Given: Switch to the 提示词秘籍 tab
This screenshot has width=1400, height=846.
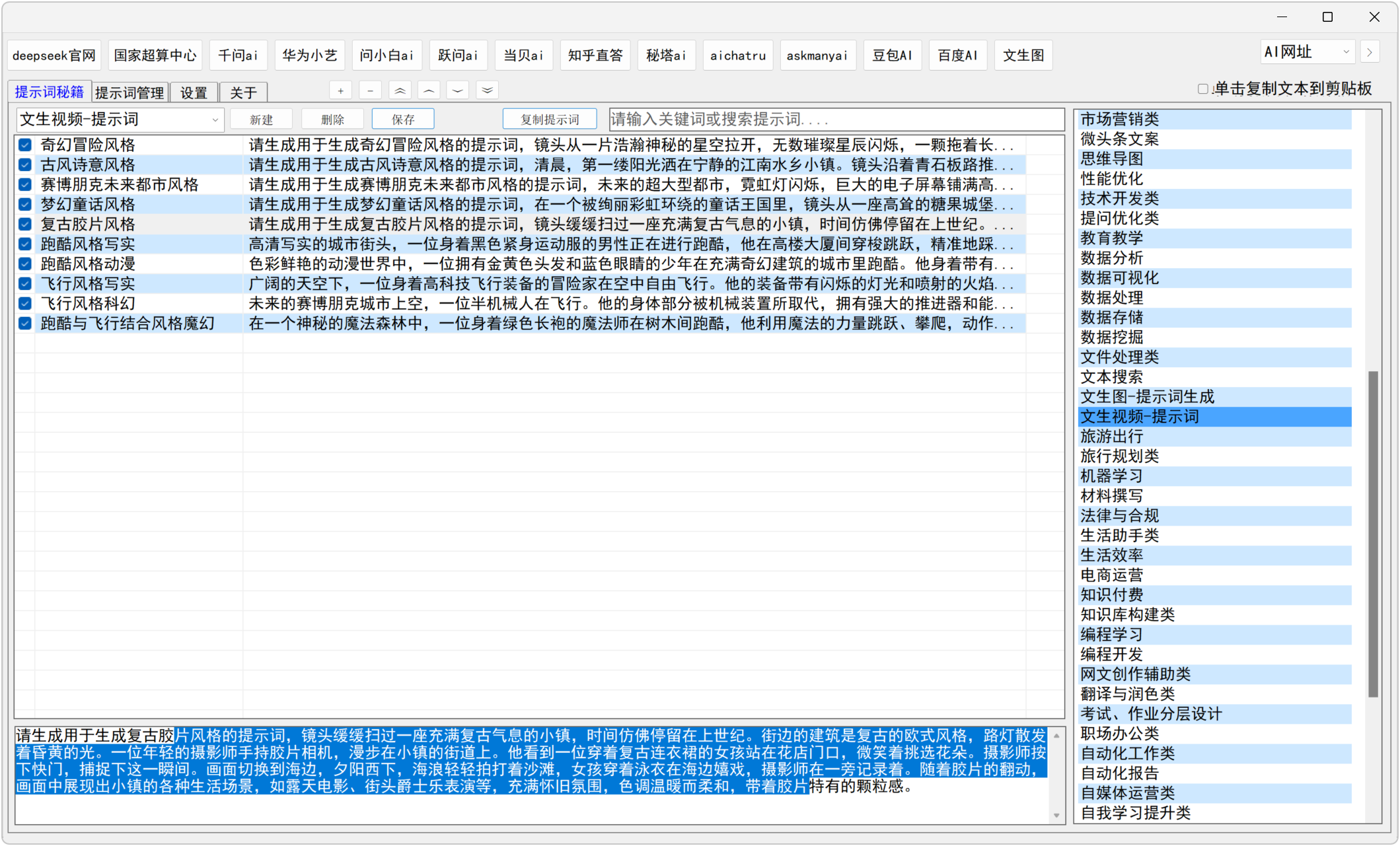Looking at the screenshot, I should click(x=50, y=92).
